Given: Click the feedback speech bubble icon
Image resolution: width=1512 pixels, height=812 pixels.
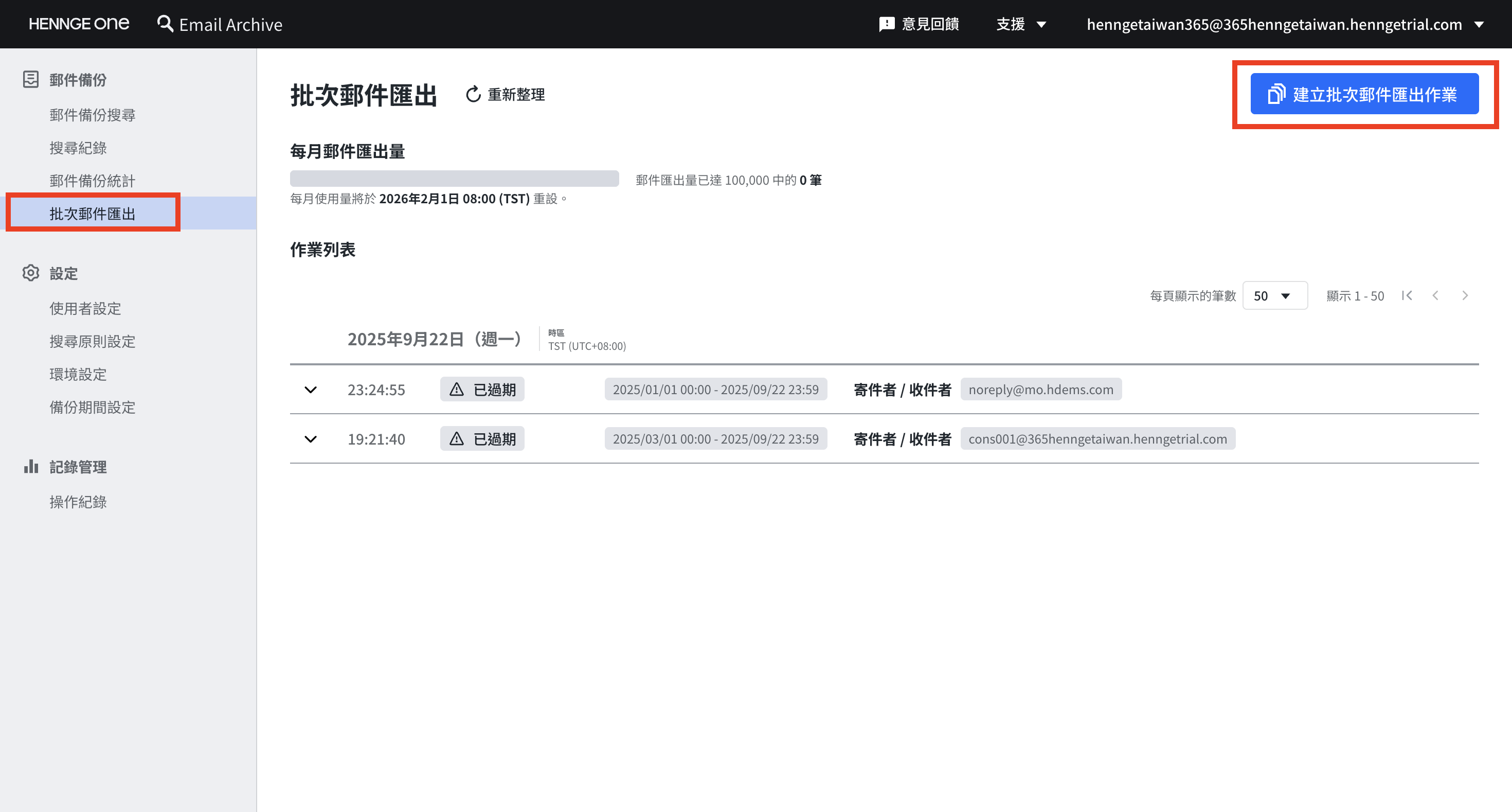Looking at the screenshot, I should coord(886,24).
